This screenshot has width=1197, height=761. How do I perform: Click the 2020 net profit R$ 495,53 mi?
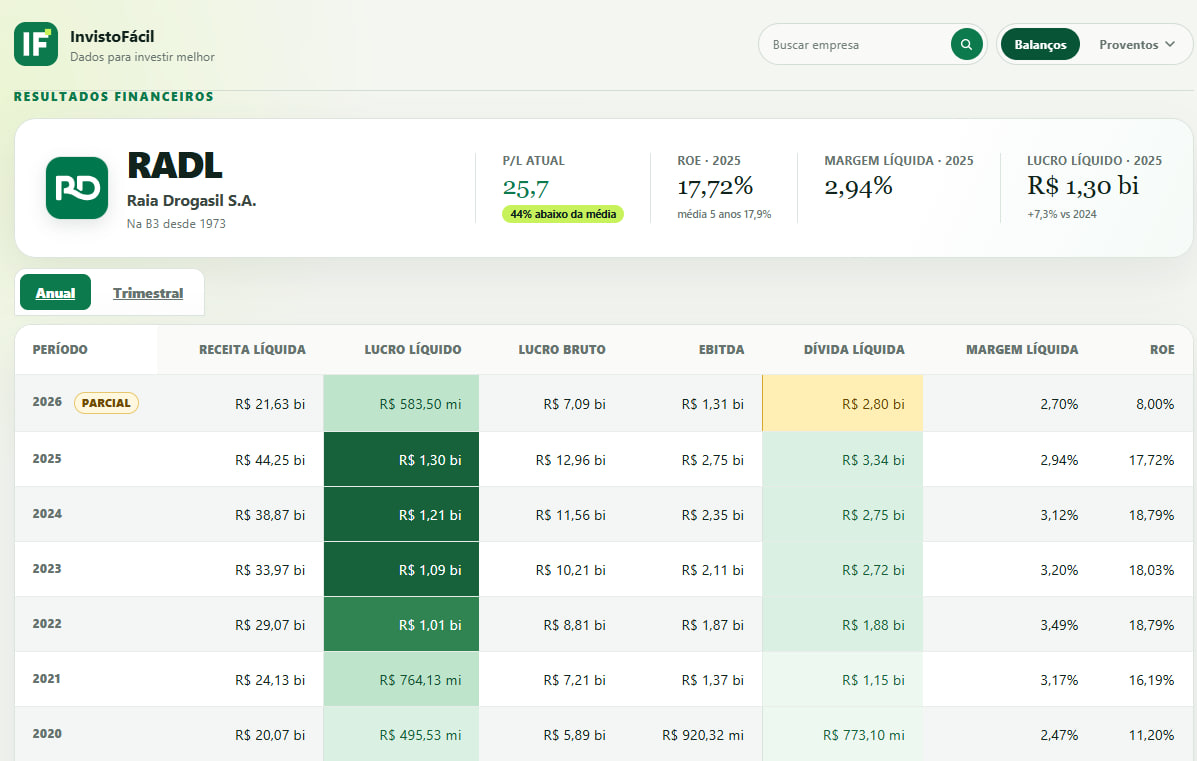coord(420,734)
